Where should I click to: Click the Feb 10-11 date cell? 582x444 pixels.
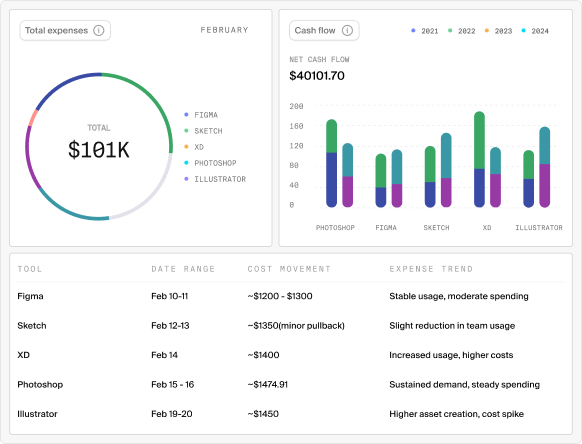[170, 296]
